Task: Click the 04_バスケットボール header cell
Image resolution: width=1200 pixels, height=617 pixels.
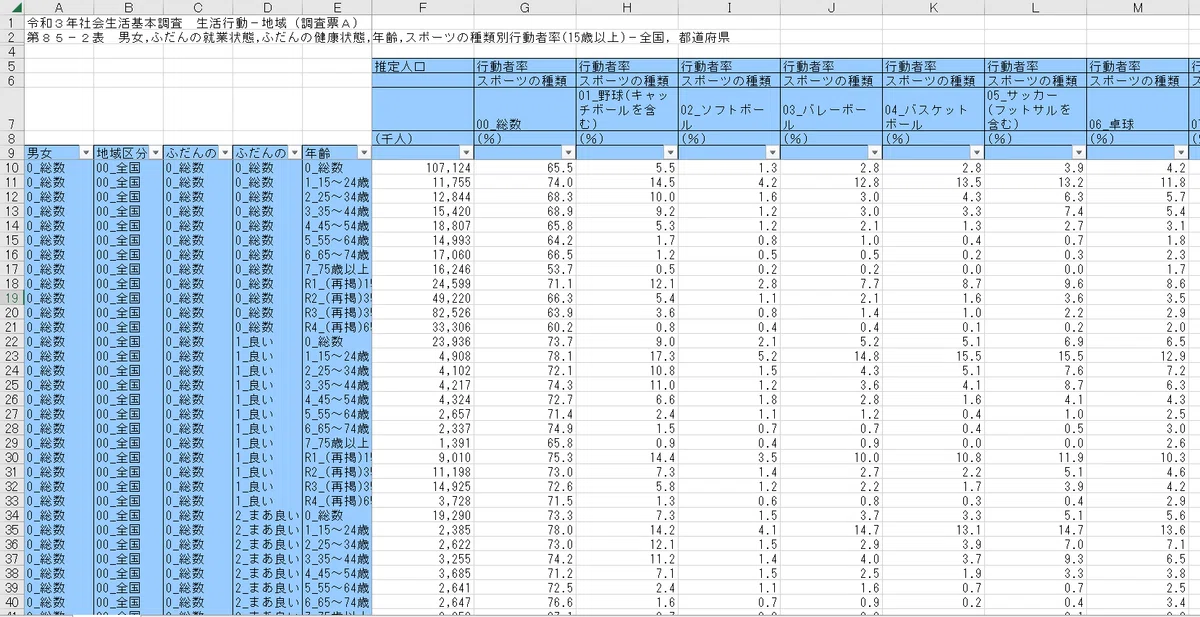Action: 934,109
